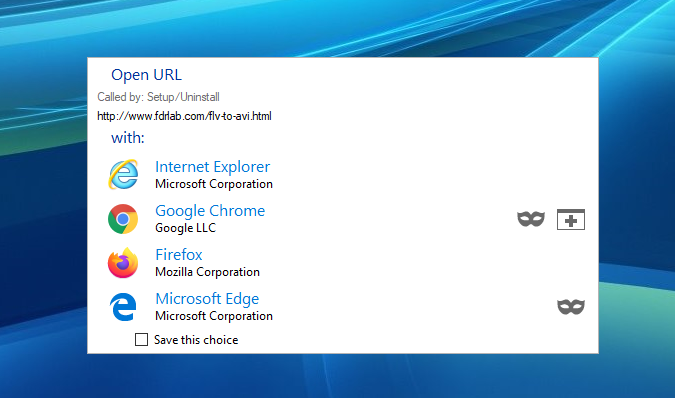Click Microsoft Corporation under Internet Explorer
This screenshot has width=675, height=398.
pos(214,184)
